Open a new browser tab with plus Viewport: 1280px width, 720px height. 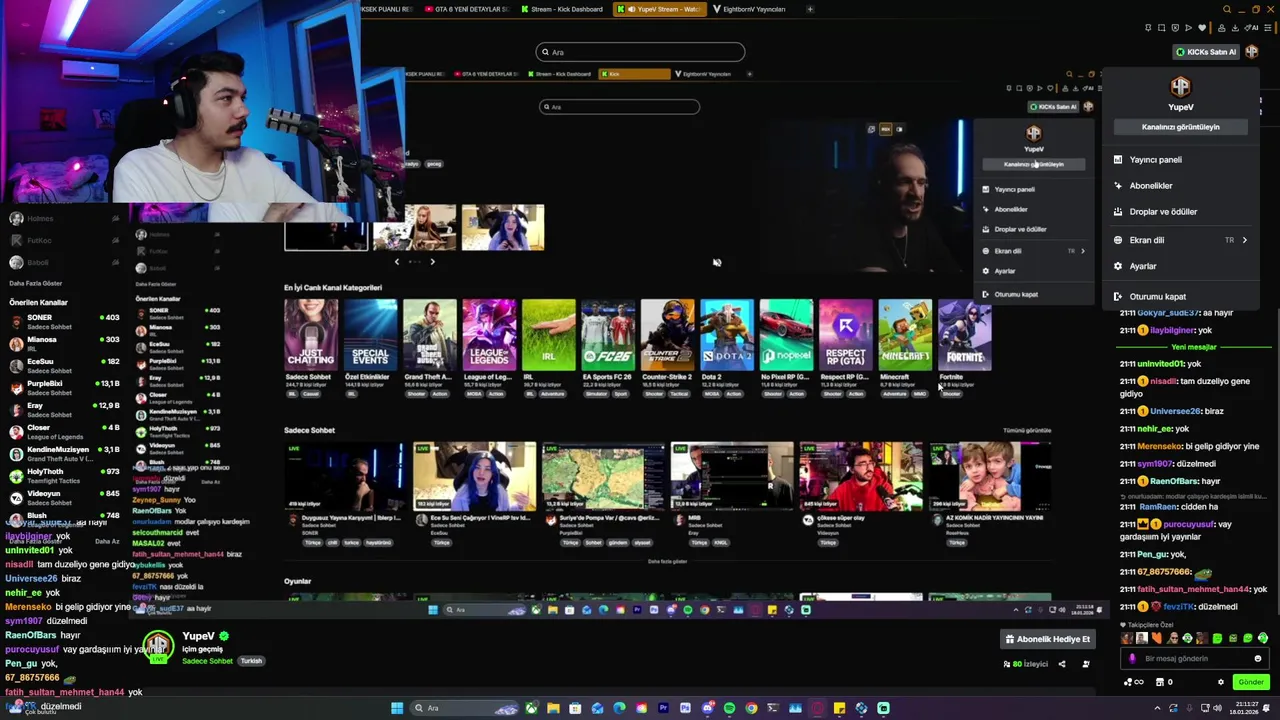pyautogui.click(x=810, y=9)
